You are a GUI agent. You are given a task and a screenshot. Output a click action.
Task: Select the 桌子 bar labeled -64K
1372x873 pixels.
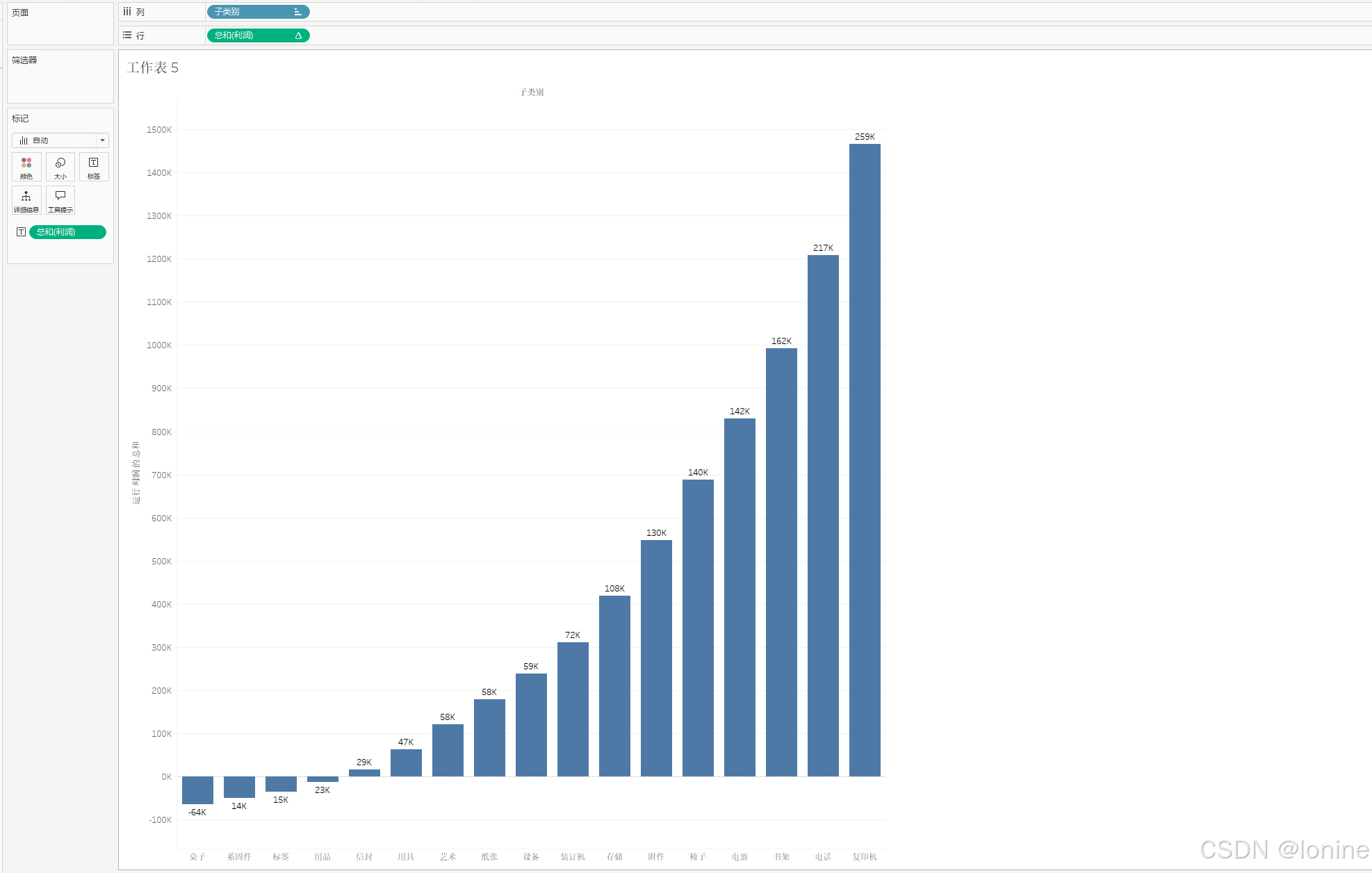pyautogui.click(x=197, y=790)
